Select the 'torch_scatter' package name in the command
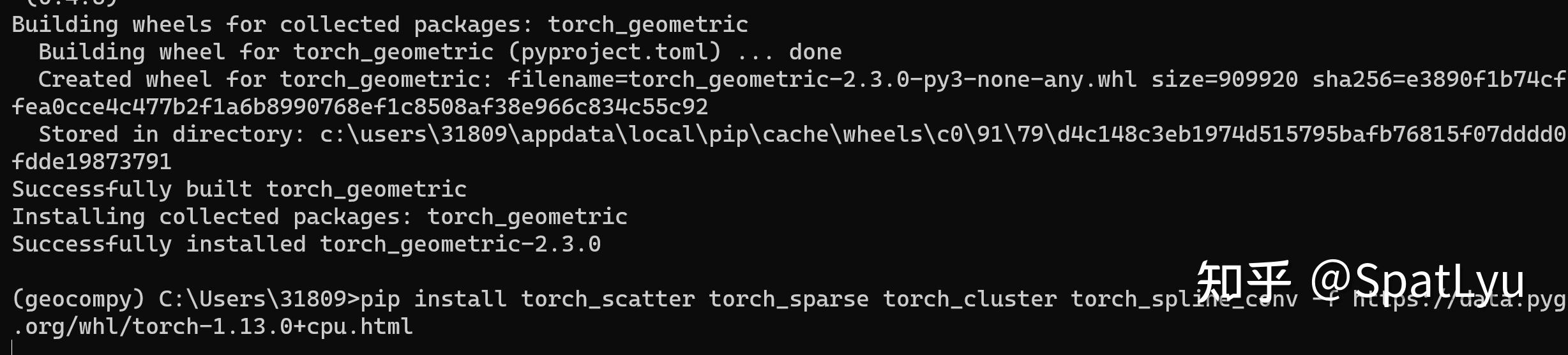 (608, 299)
